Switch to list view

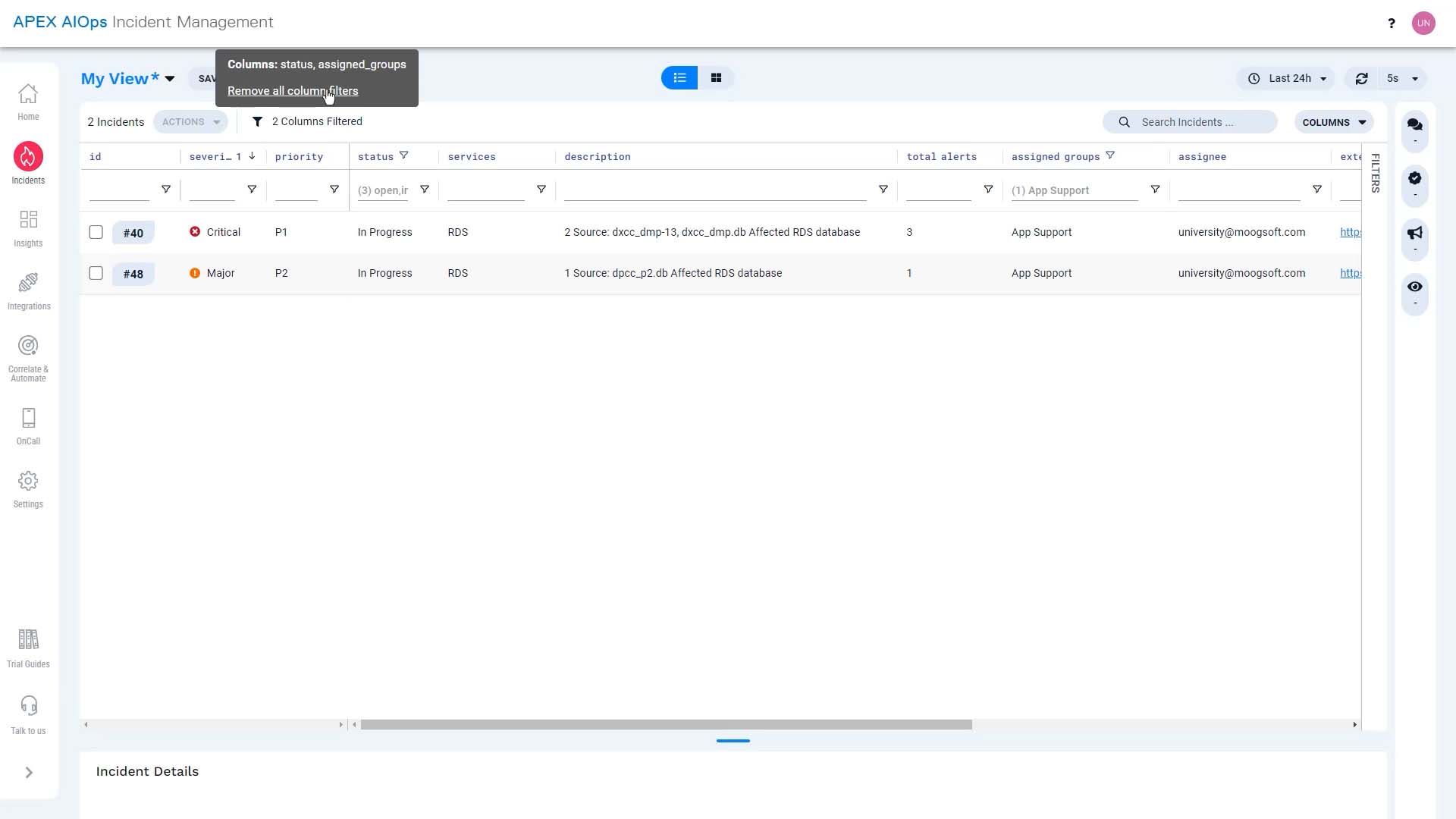(679, 77)
